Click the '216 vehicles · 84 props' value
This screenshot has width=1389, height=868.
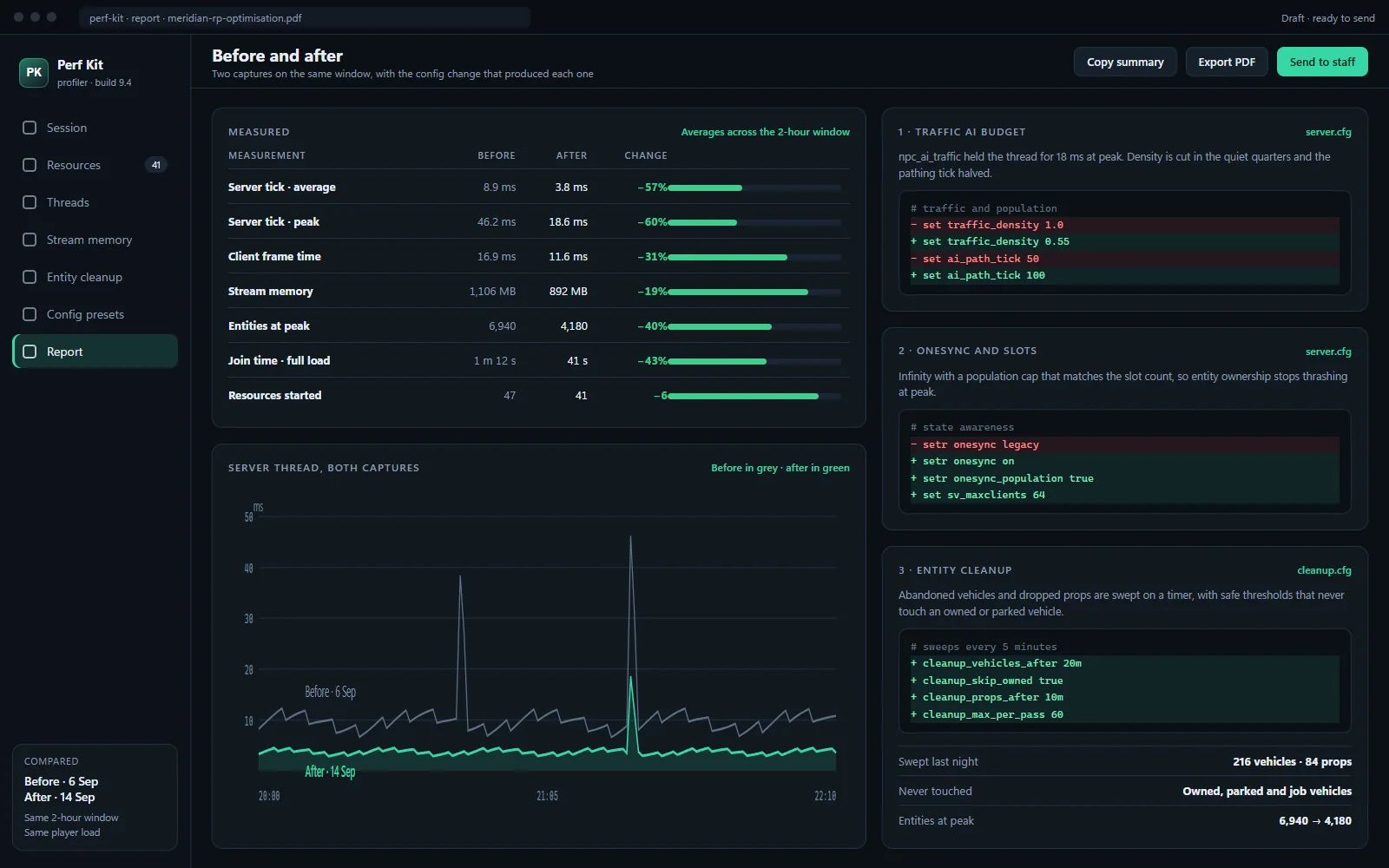tap(1292, 761)
